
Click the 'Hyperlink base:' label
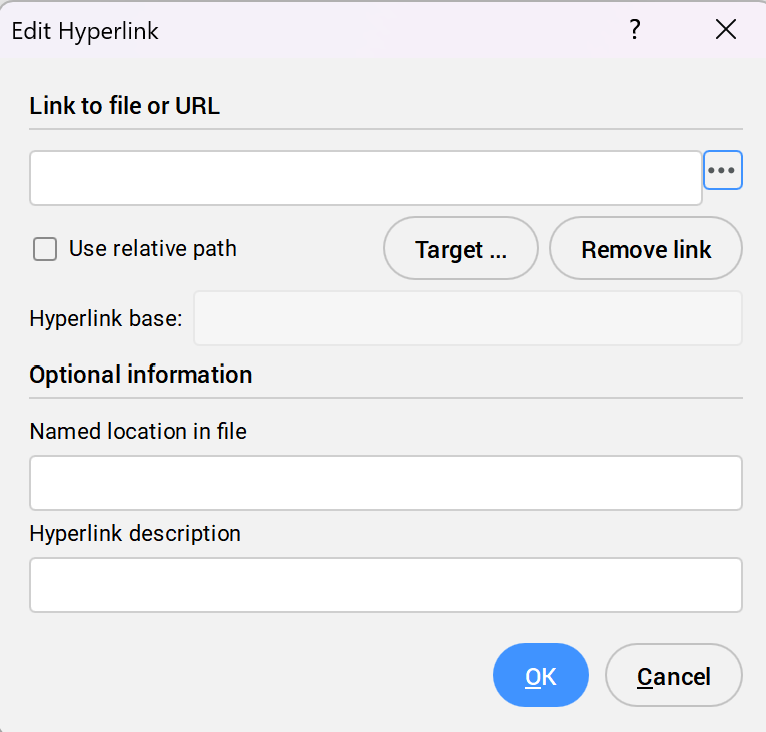click(106, 319)
